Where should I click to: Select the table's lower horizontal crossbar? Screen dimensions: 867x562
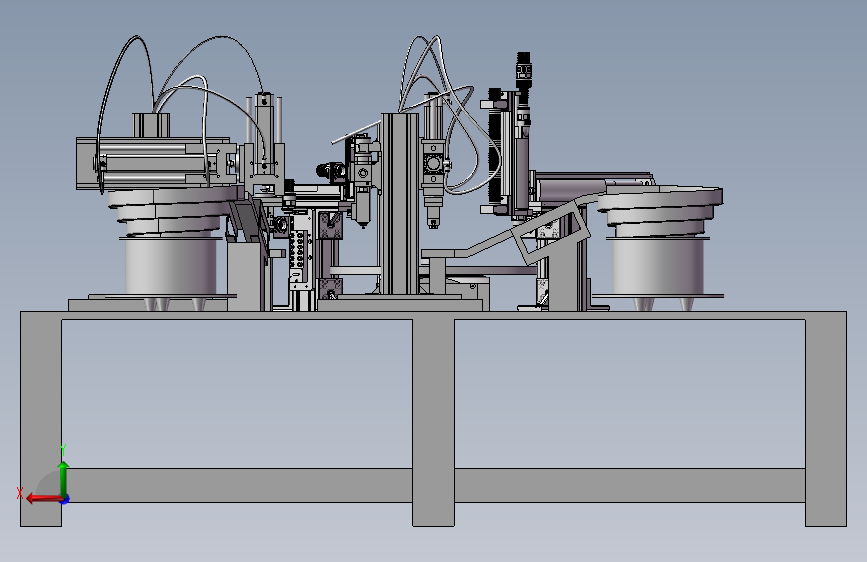pos(434,485)
